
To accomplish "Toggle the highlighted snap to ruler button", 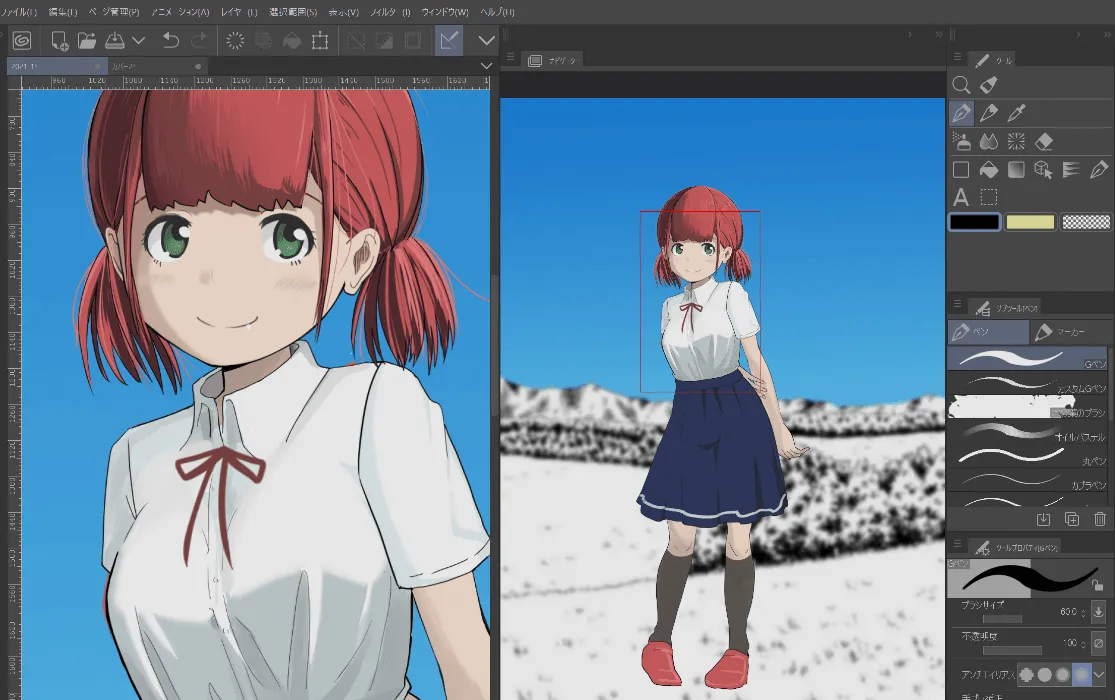I will pyautogui.click(x=449, y=41).
